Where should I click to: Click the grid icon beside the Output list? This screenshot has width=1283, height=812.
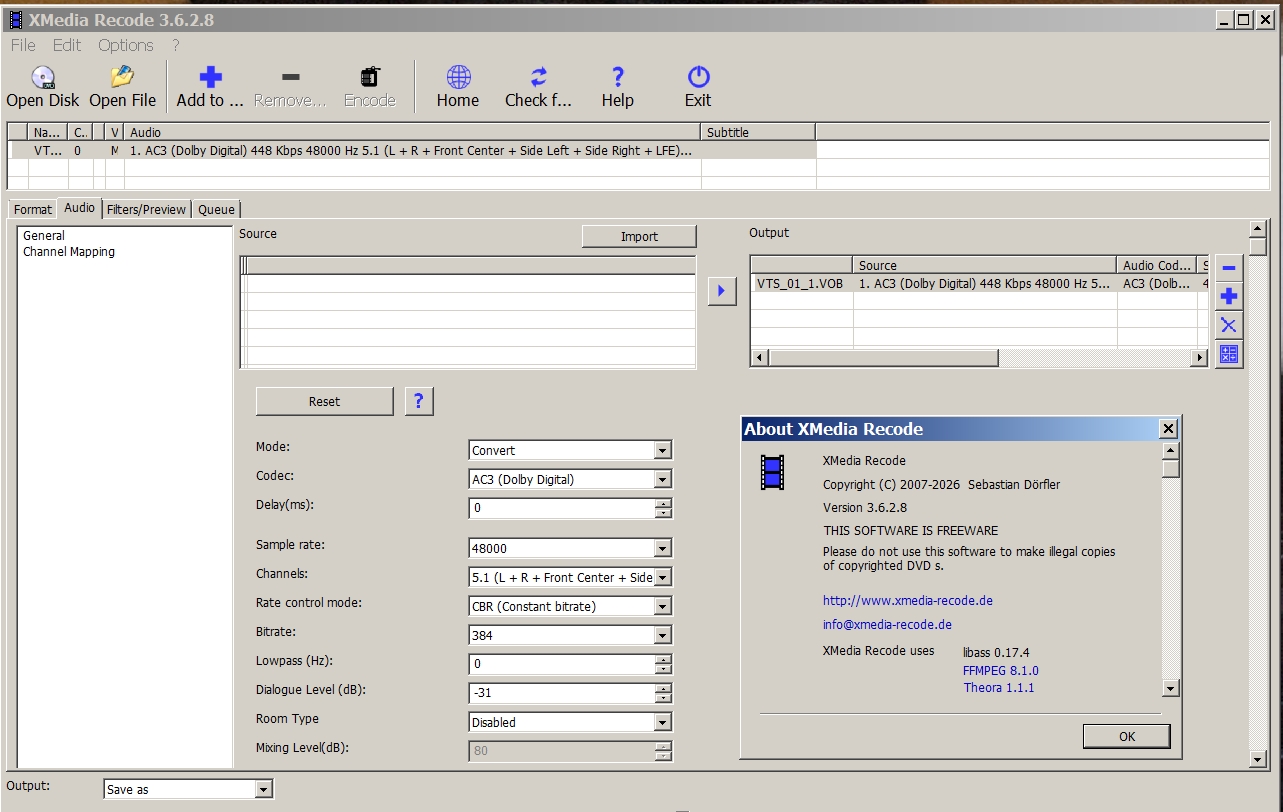coord(1229,354)
